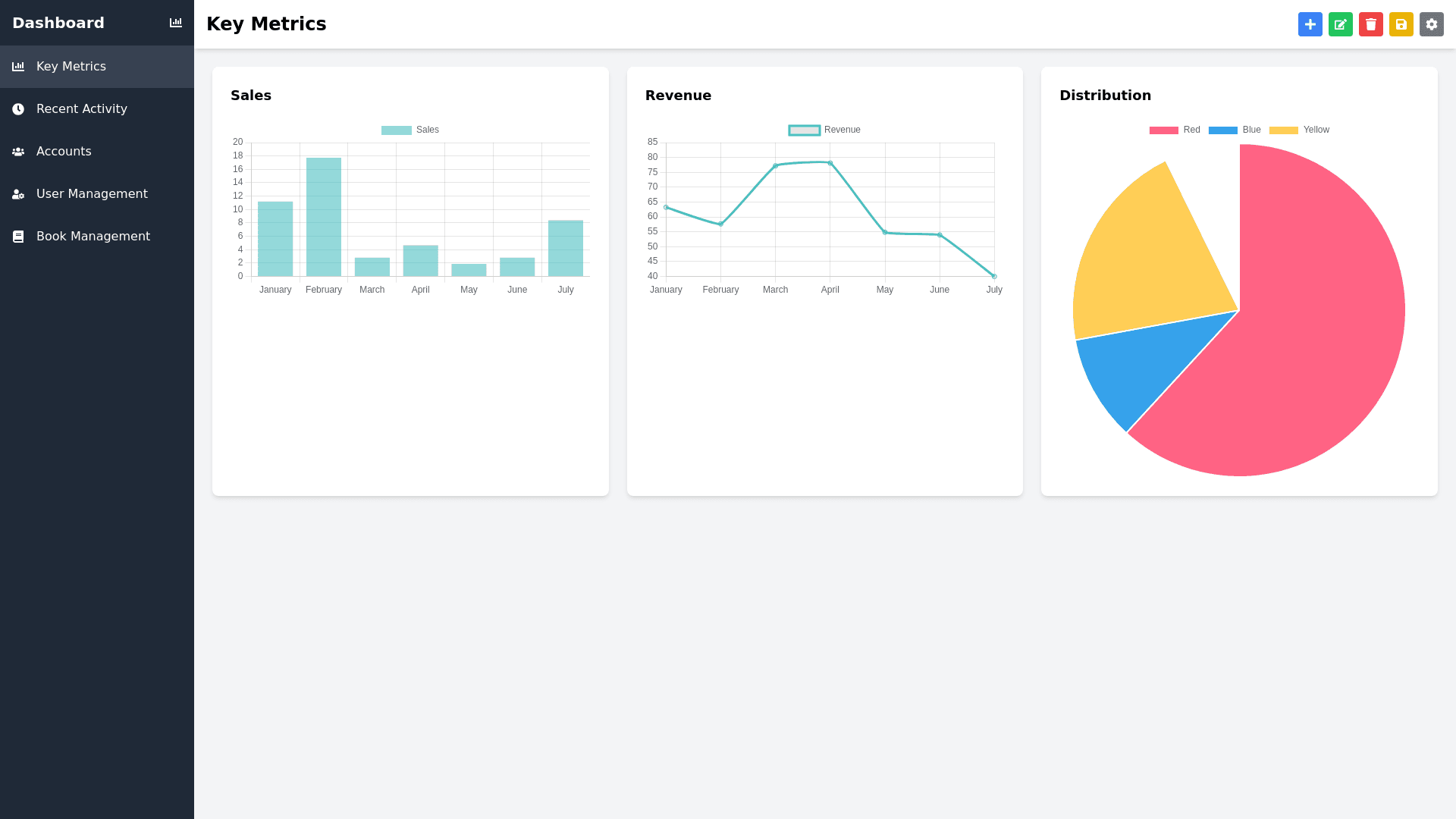Viewport: 1456px width, 819px height.
Task: Click the blue plus add button
Action: (x=1310, y=24)
